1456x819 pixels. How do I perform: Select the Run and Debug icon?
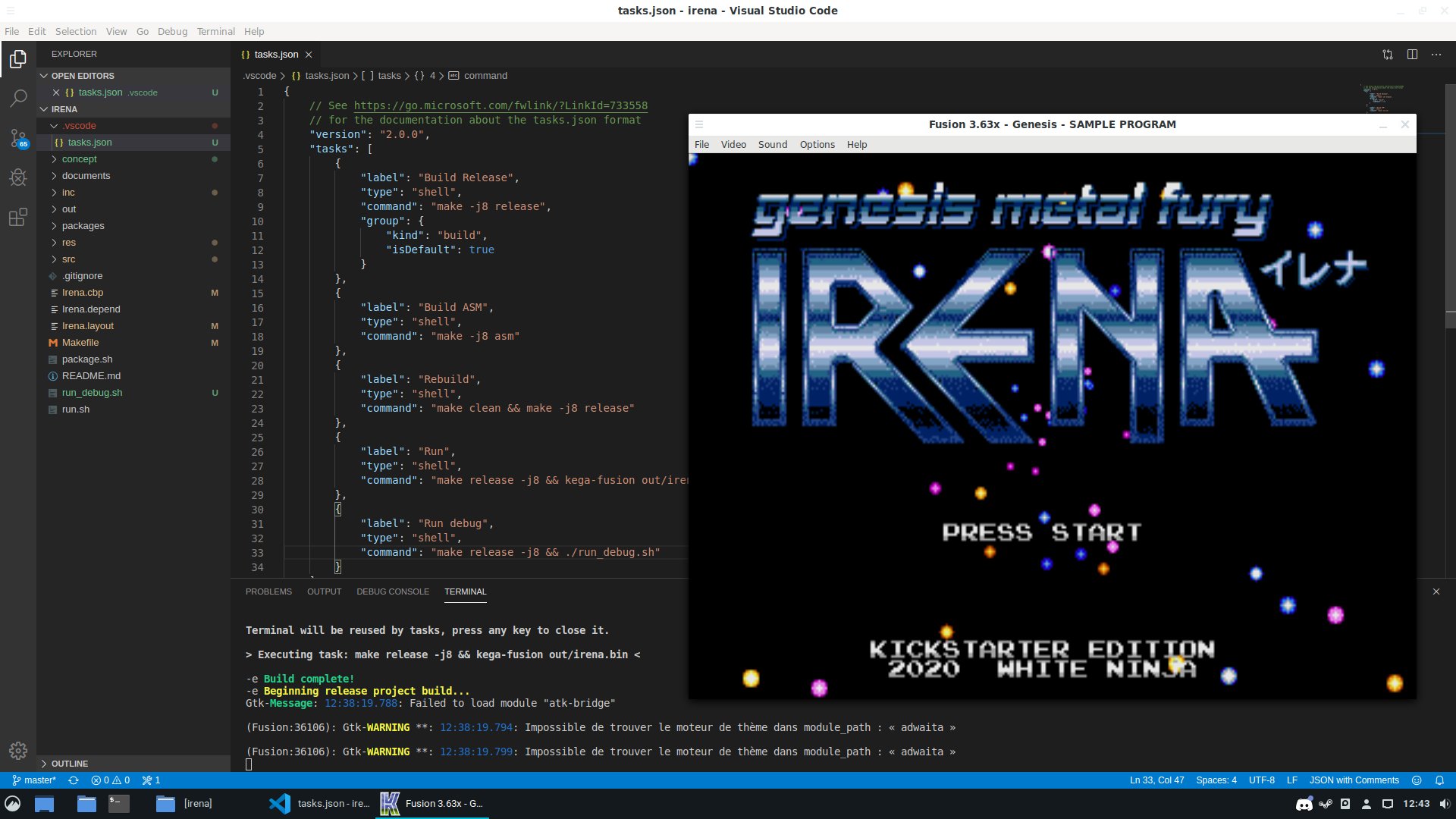pos(18,177)
